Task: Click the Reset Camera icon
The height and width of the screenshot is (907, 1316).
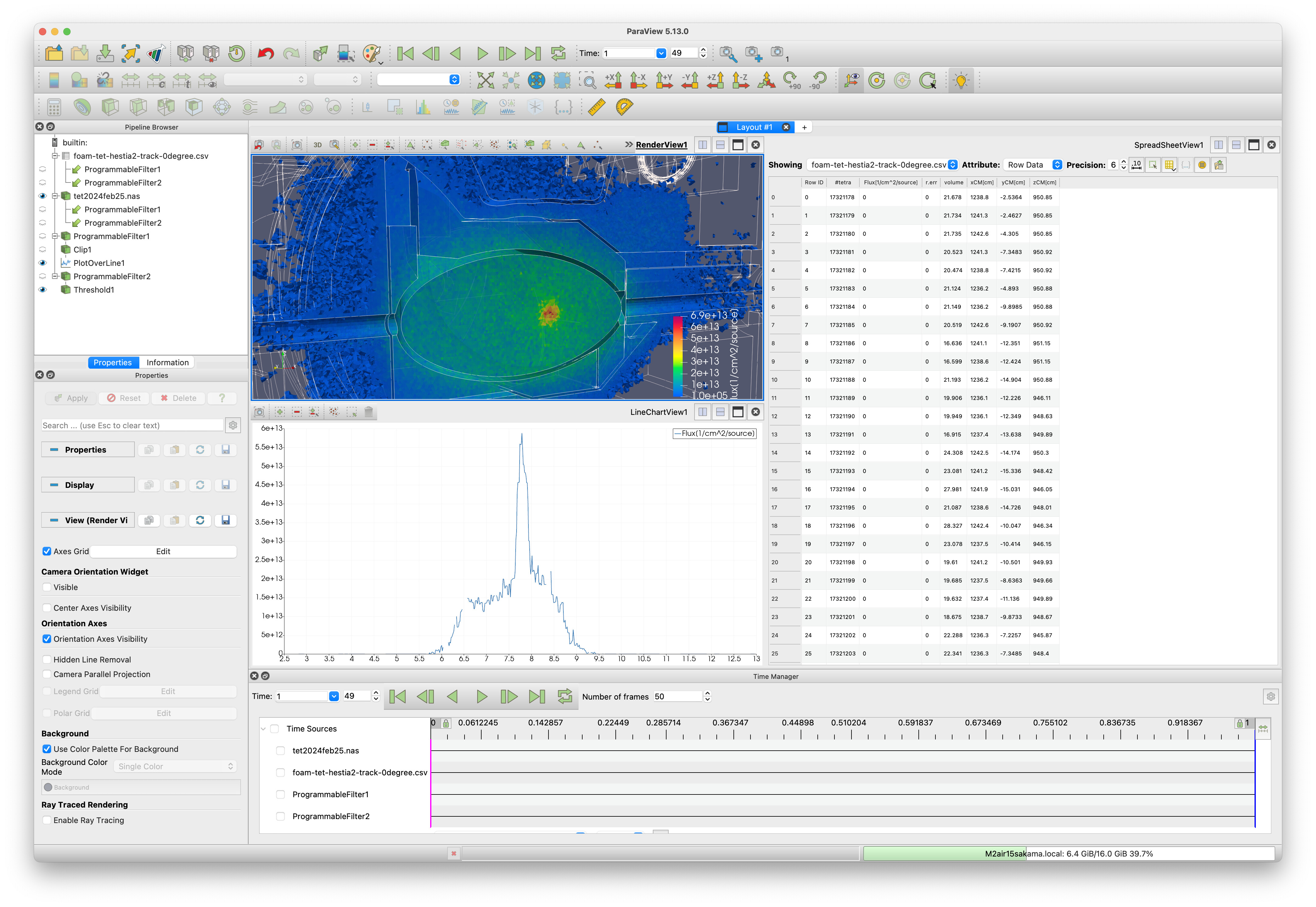Action: (x=485, y=80)
